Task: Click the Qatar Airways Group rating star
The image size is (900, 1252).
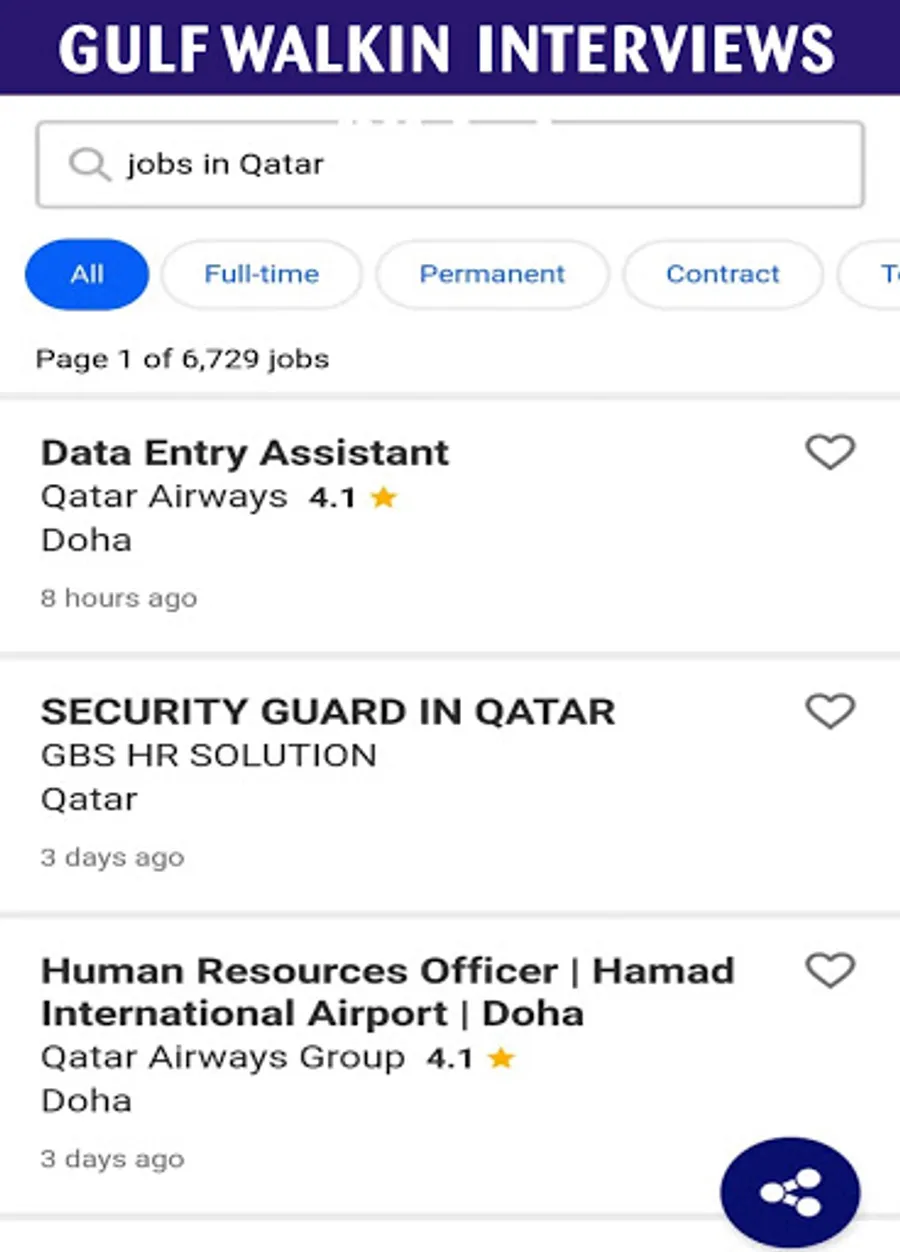Action: point(501,1058)
